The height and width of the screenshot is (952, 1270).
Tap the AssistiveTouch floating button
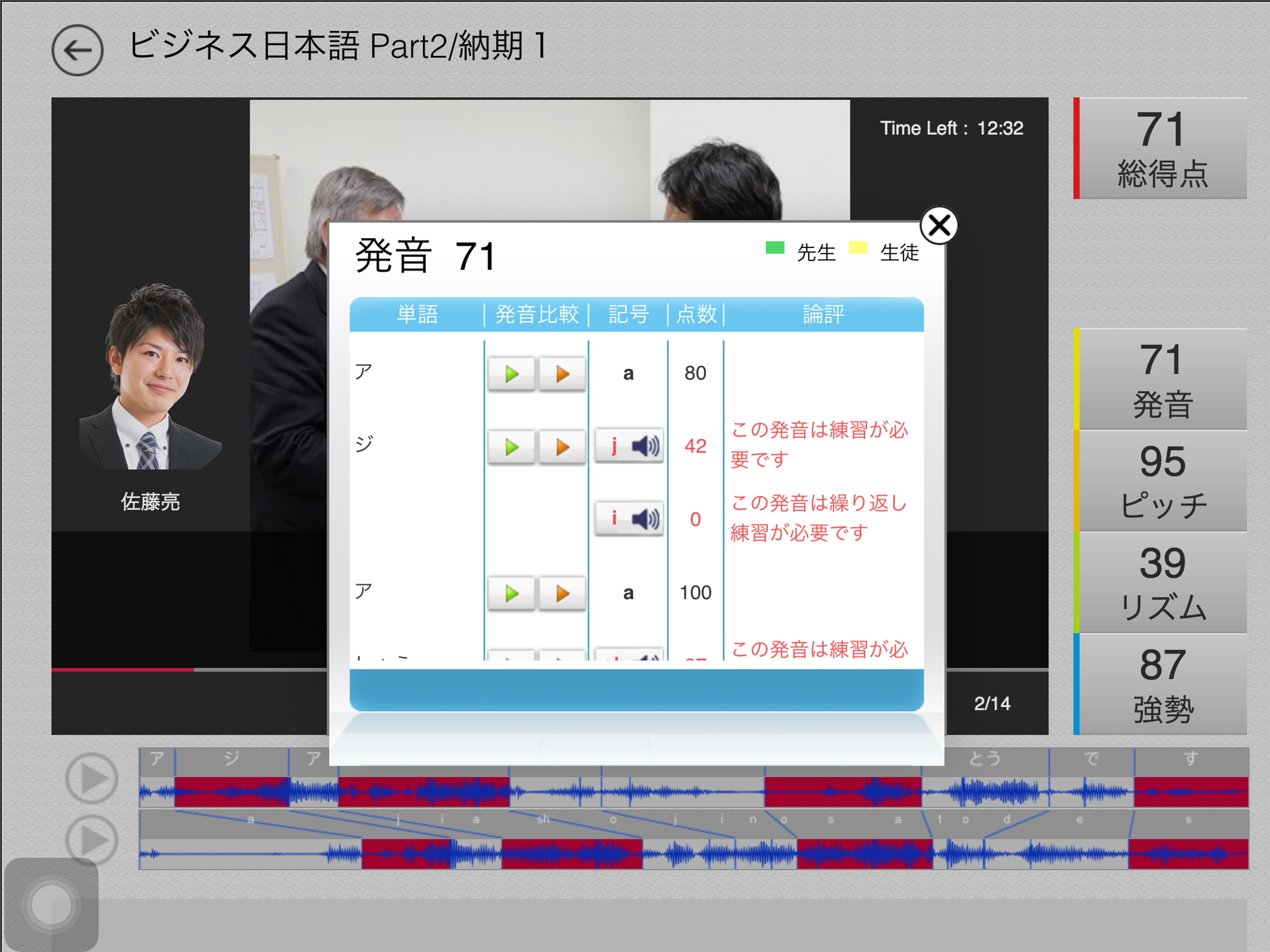pos(52,905)
